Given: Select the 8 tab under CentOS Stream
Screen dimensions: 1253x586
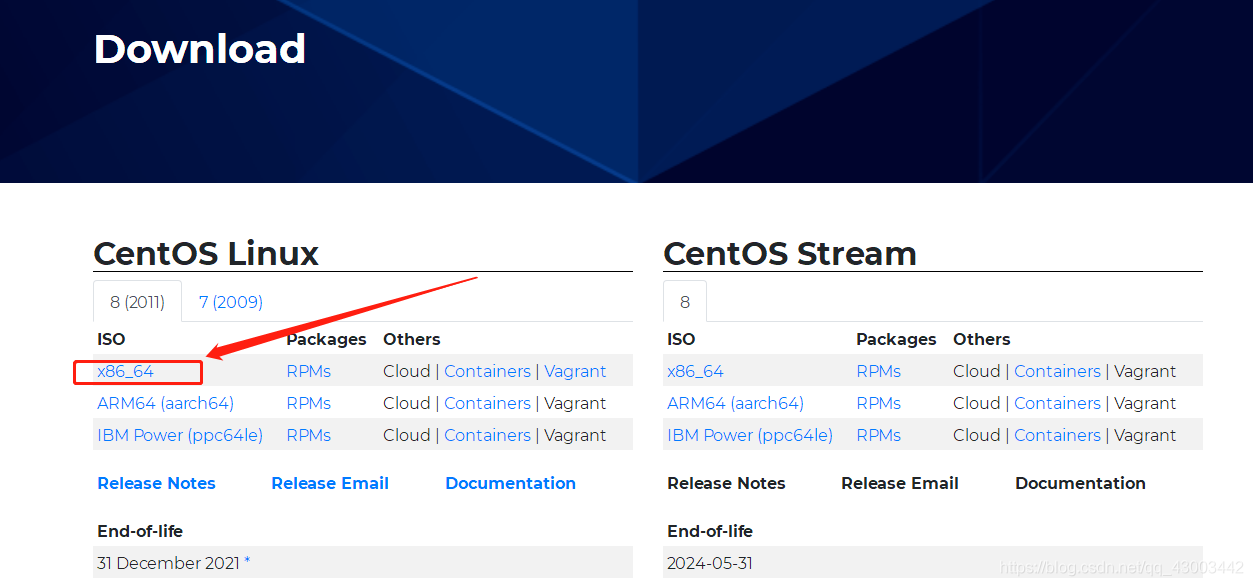Looking at the screenshot, I should (685, 301).
